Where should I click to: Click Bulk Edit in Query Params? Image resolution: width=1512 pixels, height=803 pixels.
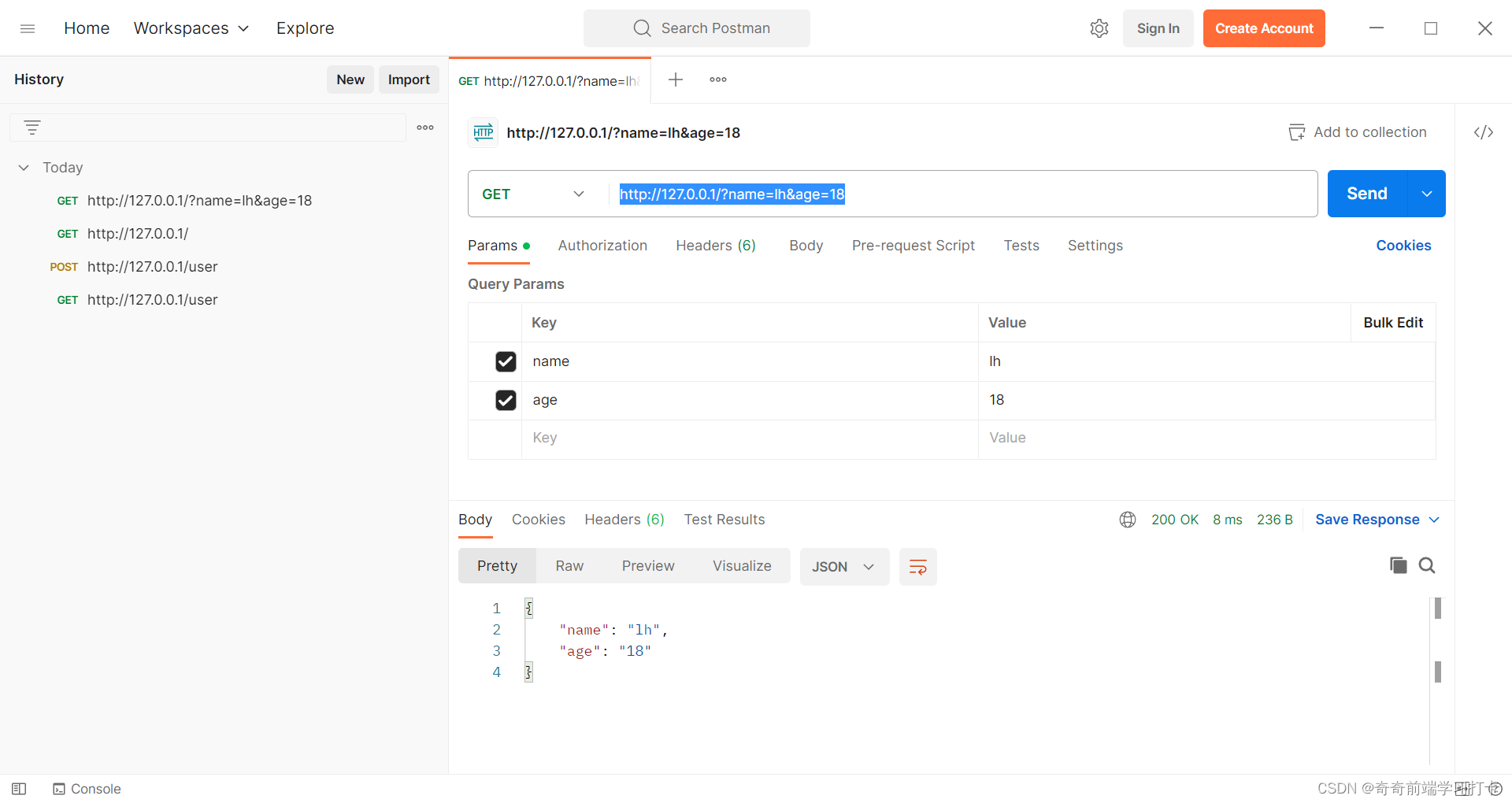point(1393,323)
